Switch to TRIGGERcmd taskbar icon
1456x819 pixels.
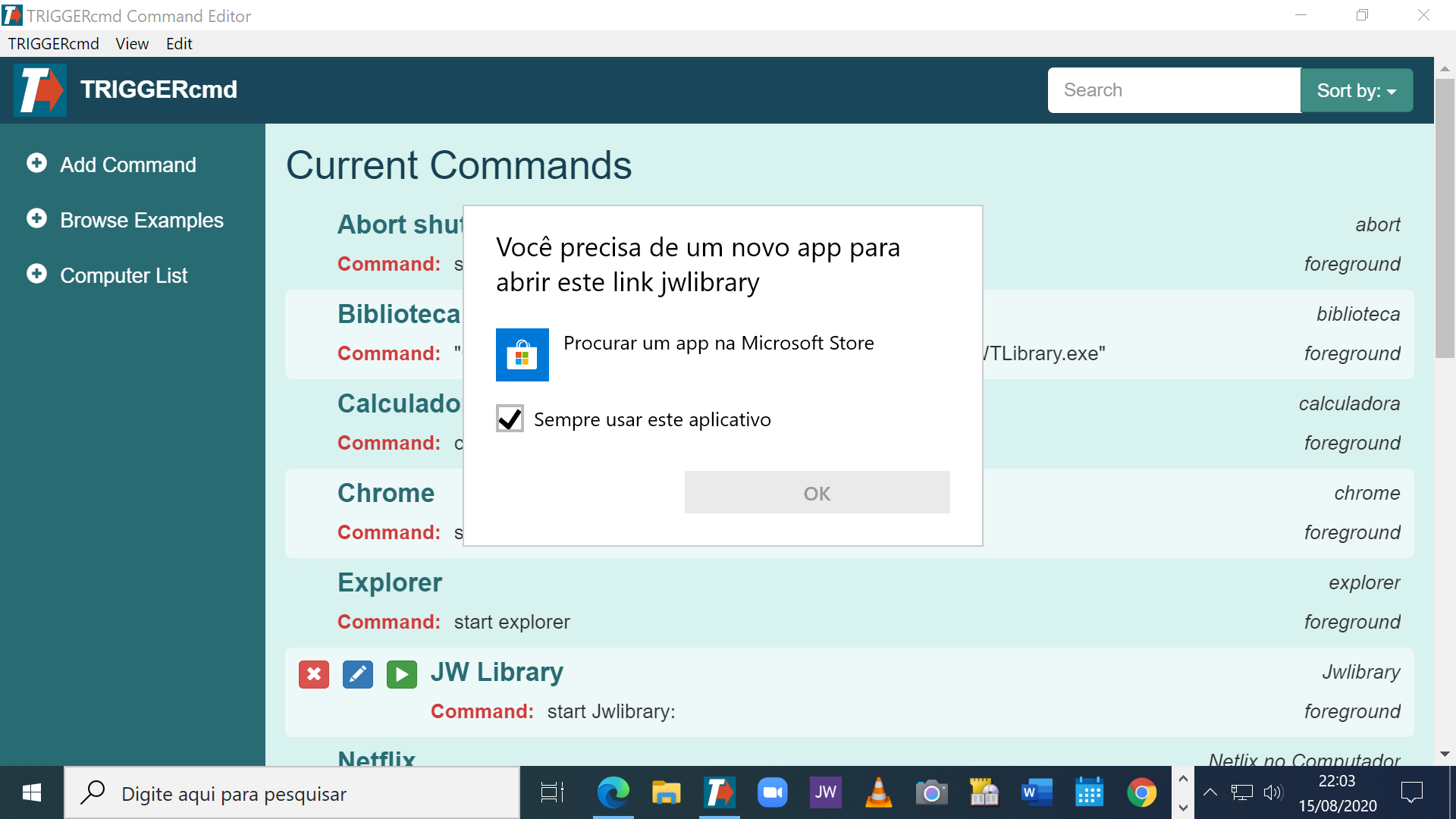pyautogui.click(x=719, y=793)
